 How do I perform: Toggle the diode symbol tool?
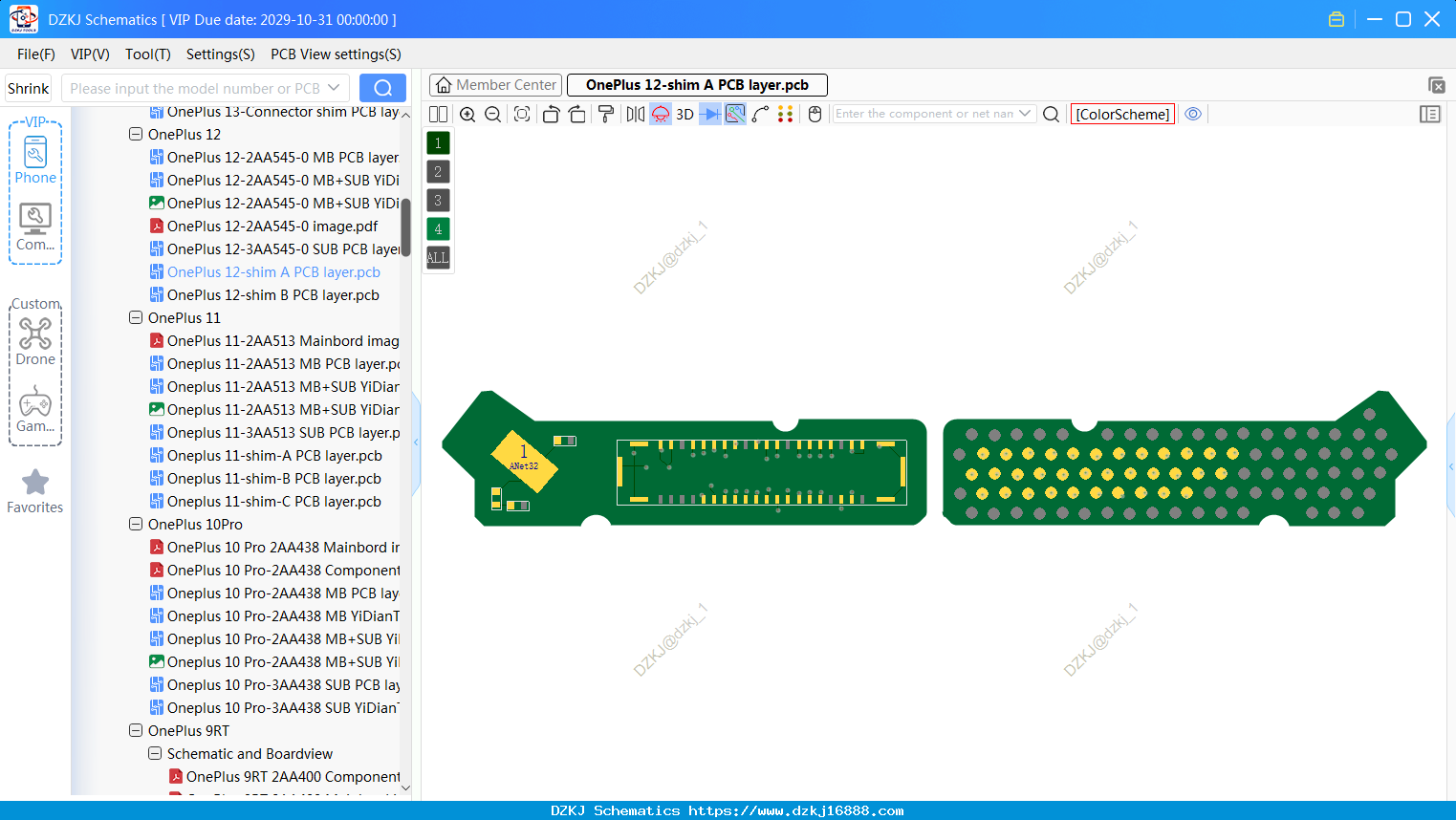(x=710, y=114)
